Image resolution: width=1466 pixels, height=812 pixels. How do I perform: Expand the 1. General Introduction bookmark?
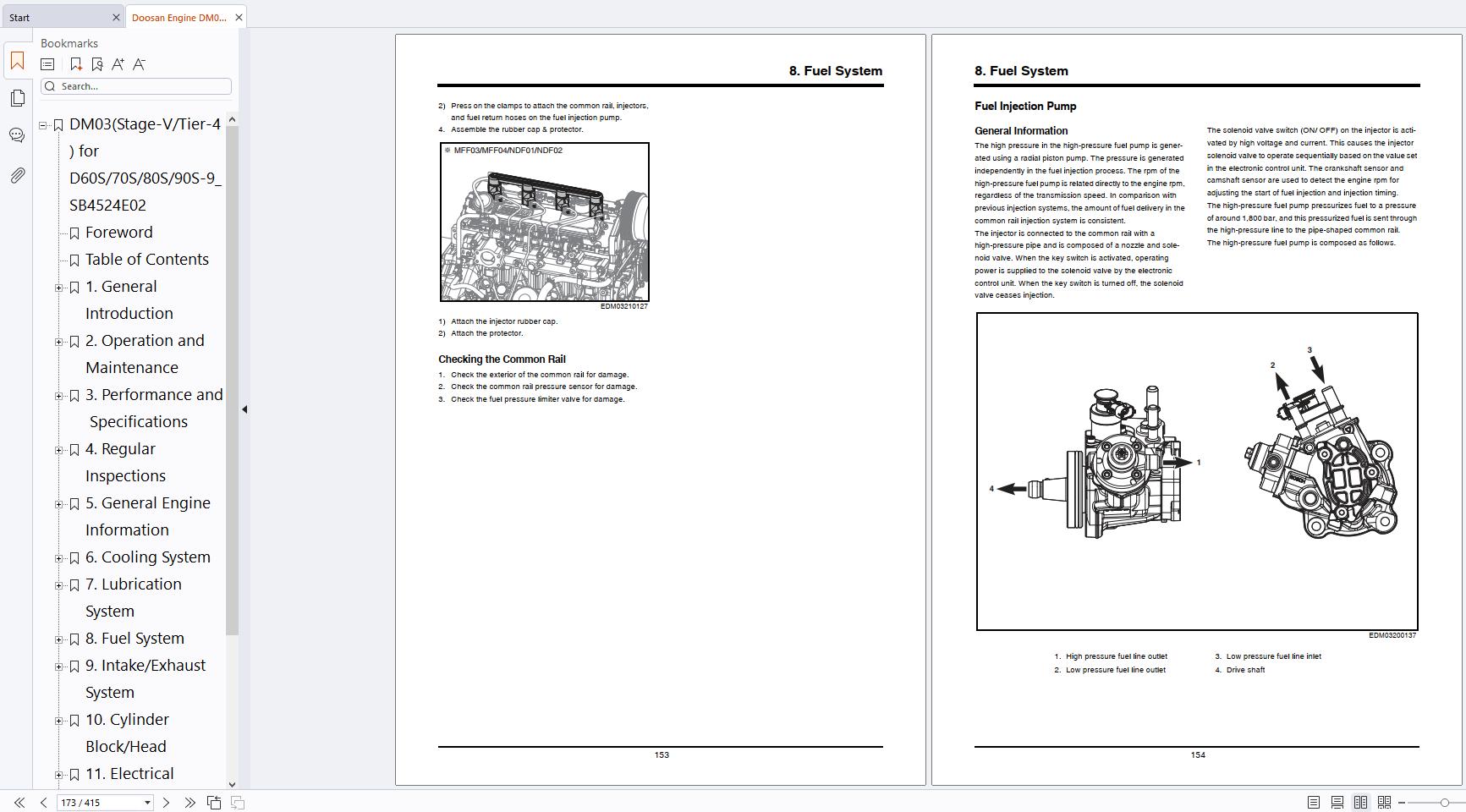point(59,288)
